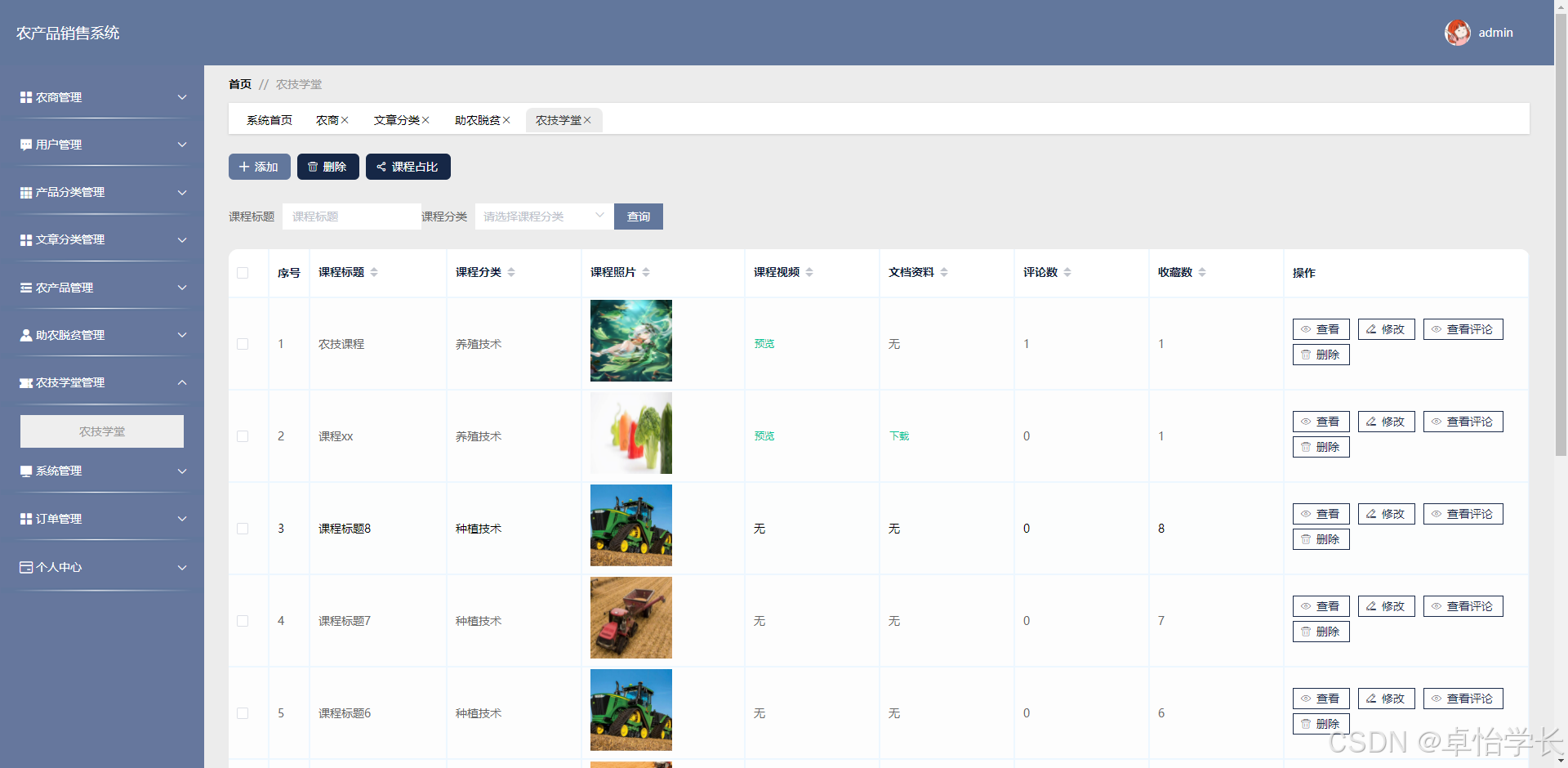The width and height of the screenshot is (1568, 768).
Task: Click 查看 for the 农技课程 row
Action: click(1321, 329)
